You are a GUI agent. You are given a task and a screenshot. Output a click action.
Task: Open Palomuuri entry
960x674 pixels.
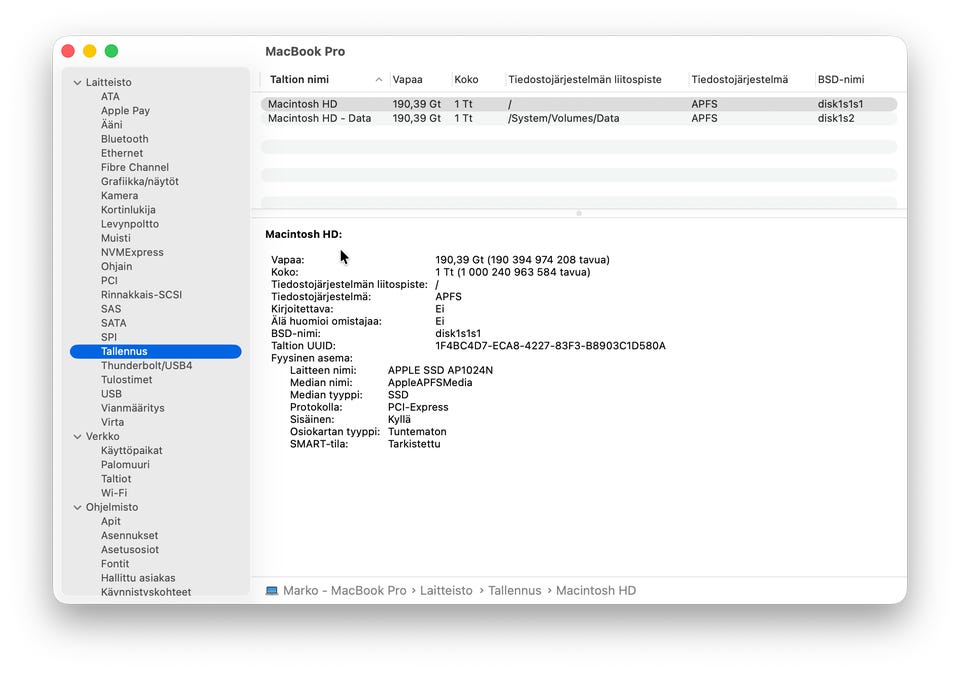point(125,465)
